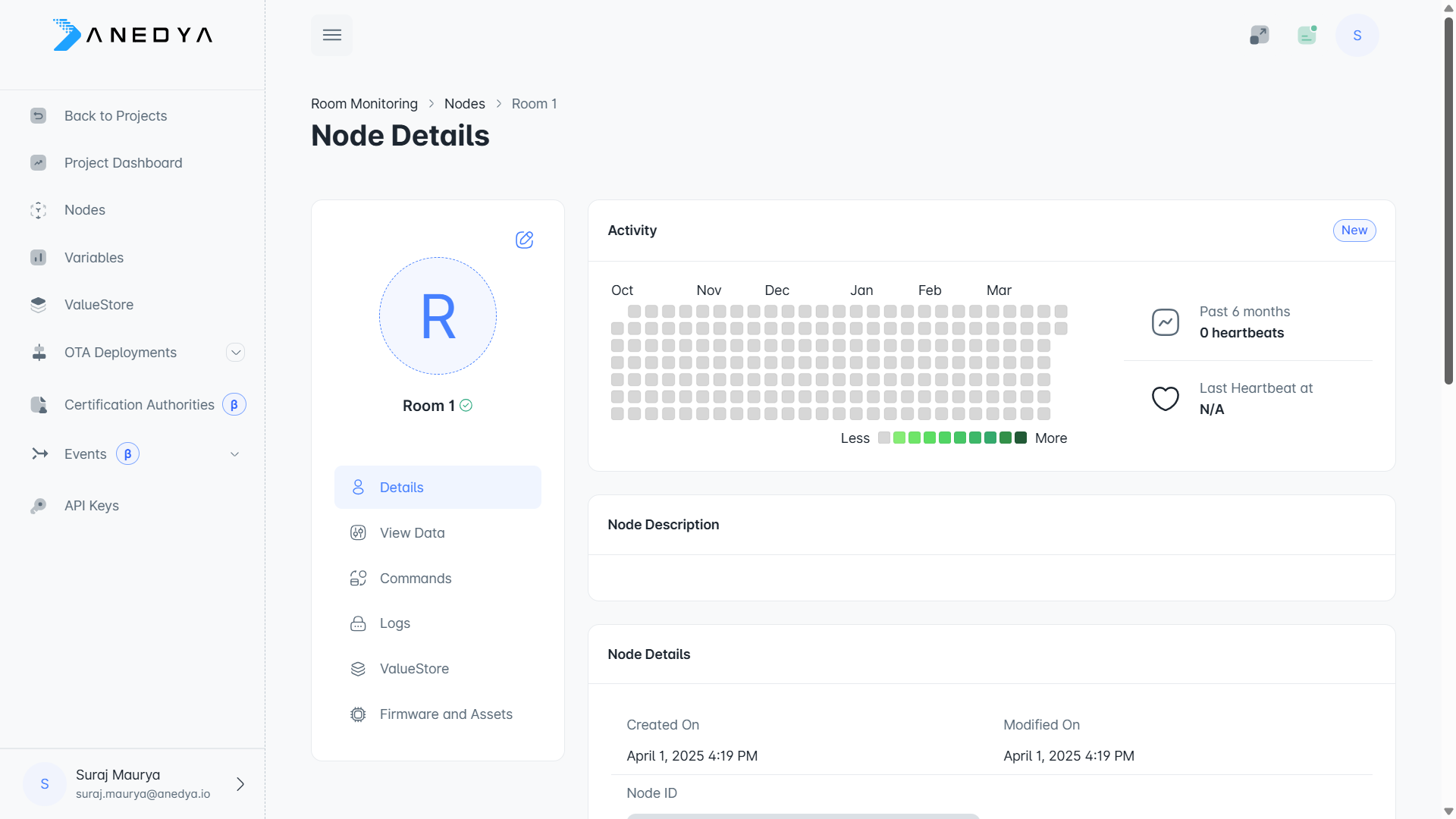Open Firmware and Assets section
The image size is (1456, 819).
tap(445, 714)
